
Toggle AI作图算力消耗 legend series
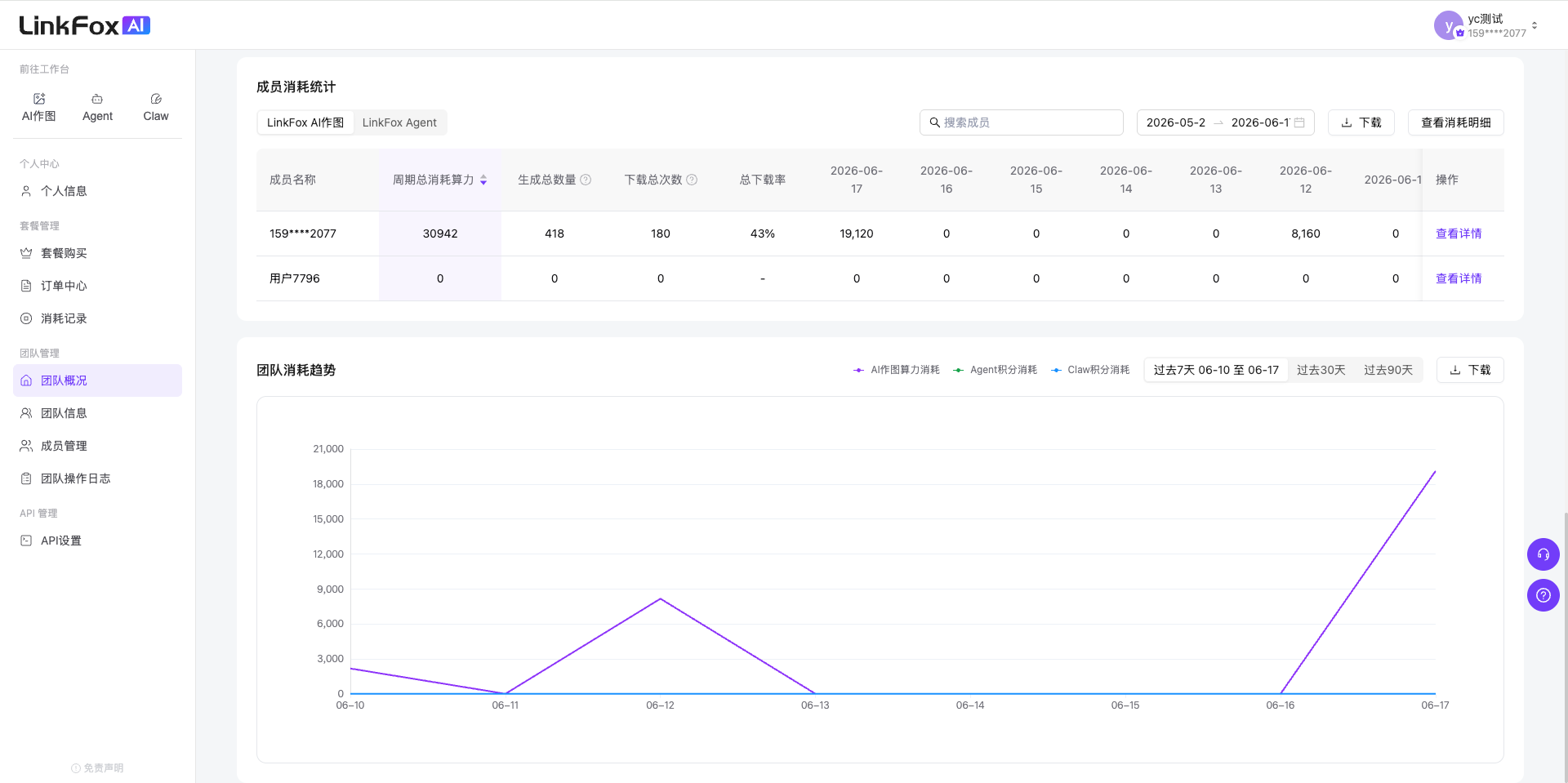[x=896, y=370]
